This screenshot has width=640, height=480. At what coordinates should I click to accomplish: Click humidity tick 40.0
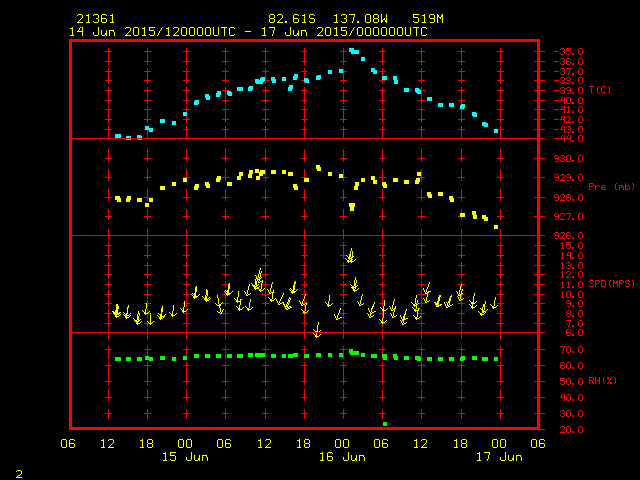pos(571,397)
